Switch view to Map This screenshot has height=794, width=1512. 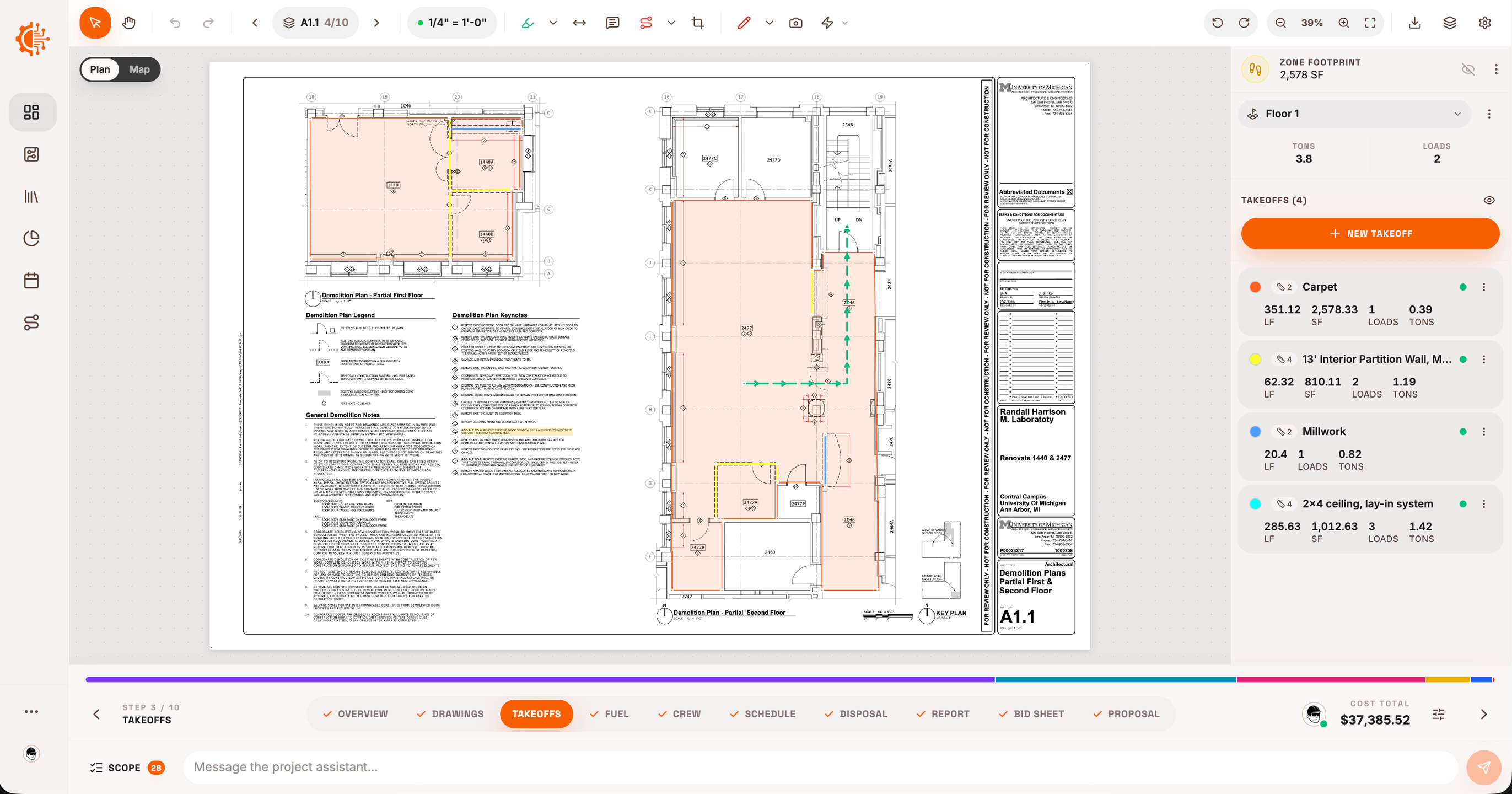[x=139, y=69]
